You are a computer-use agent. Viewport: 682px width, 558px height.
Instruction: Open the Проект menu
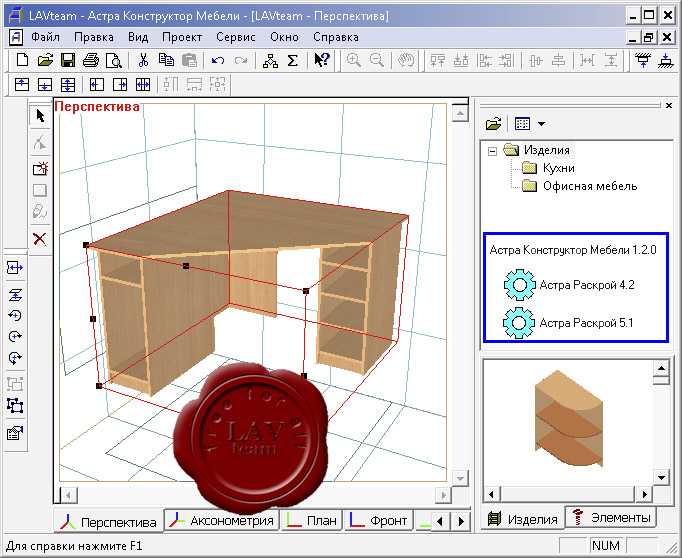coord(182,37)
